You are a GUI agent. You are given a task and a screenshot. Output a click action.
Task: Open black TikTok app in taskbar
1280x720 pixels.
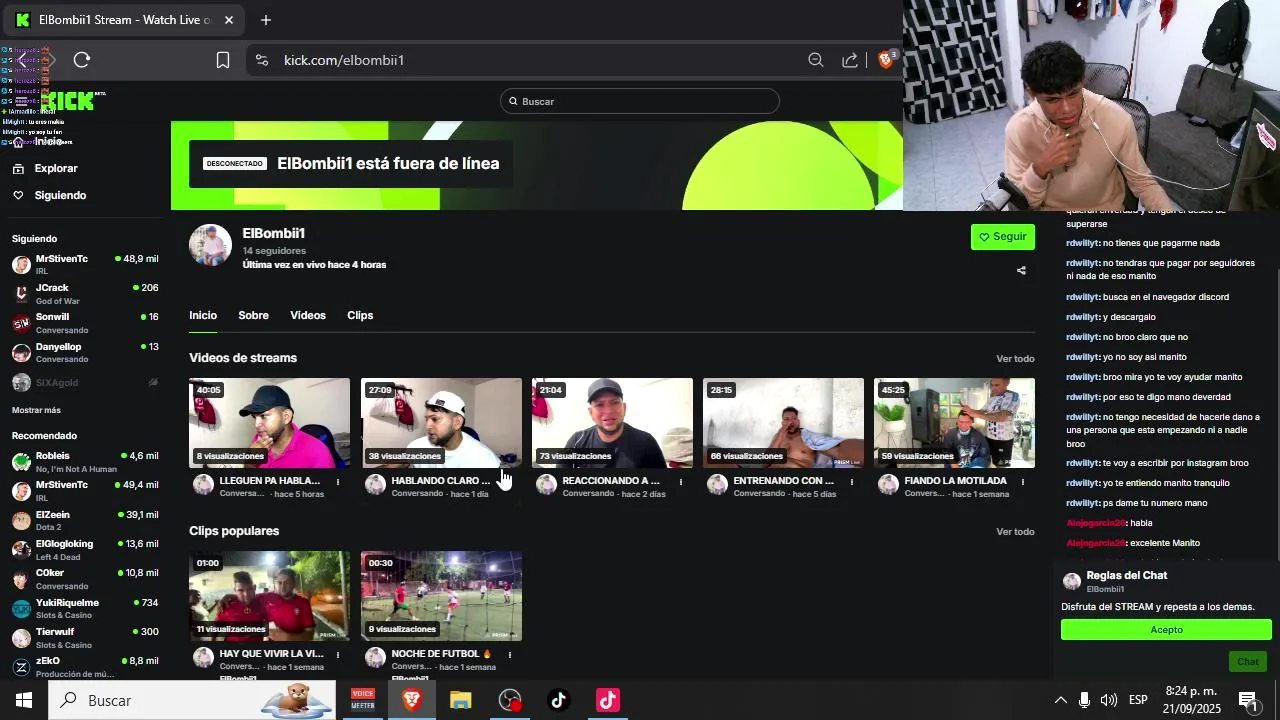point(558,700)
